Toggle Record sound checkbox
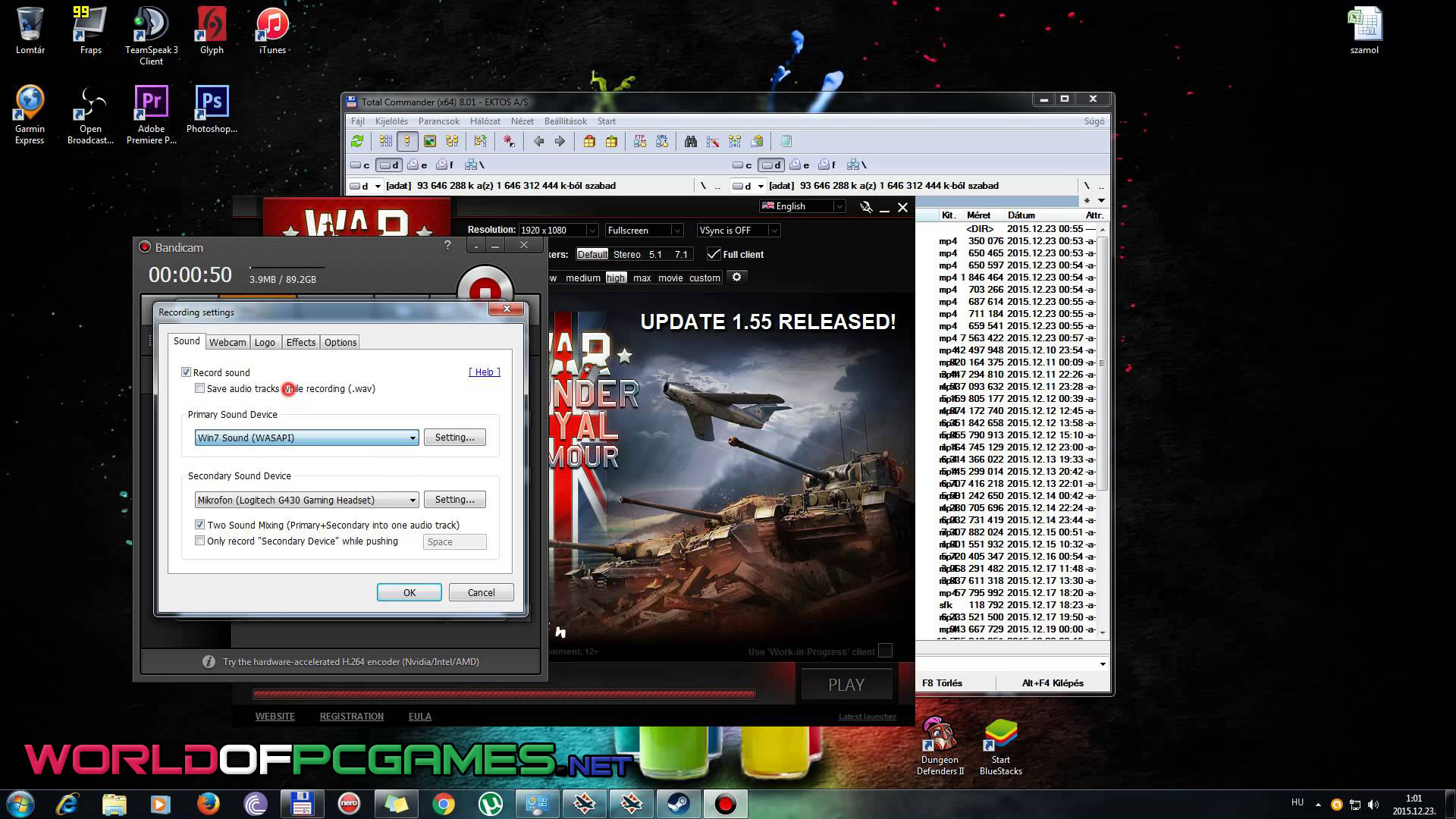This screenshot has height=819, width=1456. pos(186,372)
